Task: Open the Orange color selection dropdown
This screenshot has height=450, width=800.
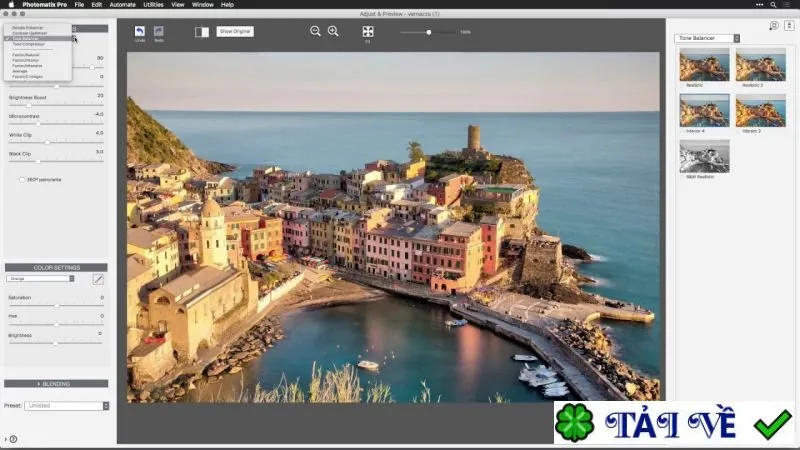Action: (40, 279)
